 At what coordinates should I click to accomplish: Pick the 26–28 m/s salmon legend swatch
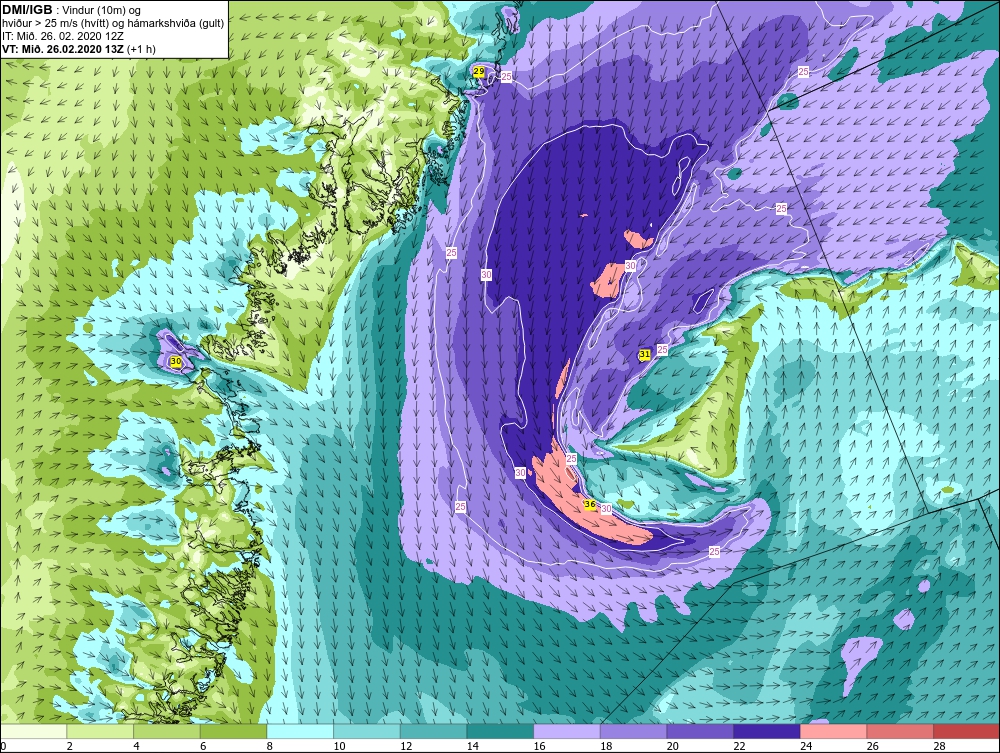click(x=899, y=731)
